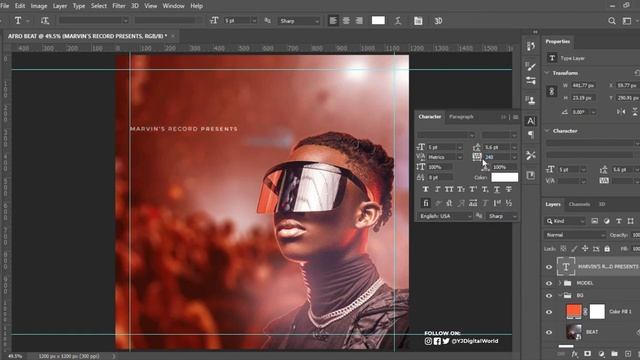Open Sharp anti-aliasing dropdown in options bar

point(299,21)
